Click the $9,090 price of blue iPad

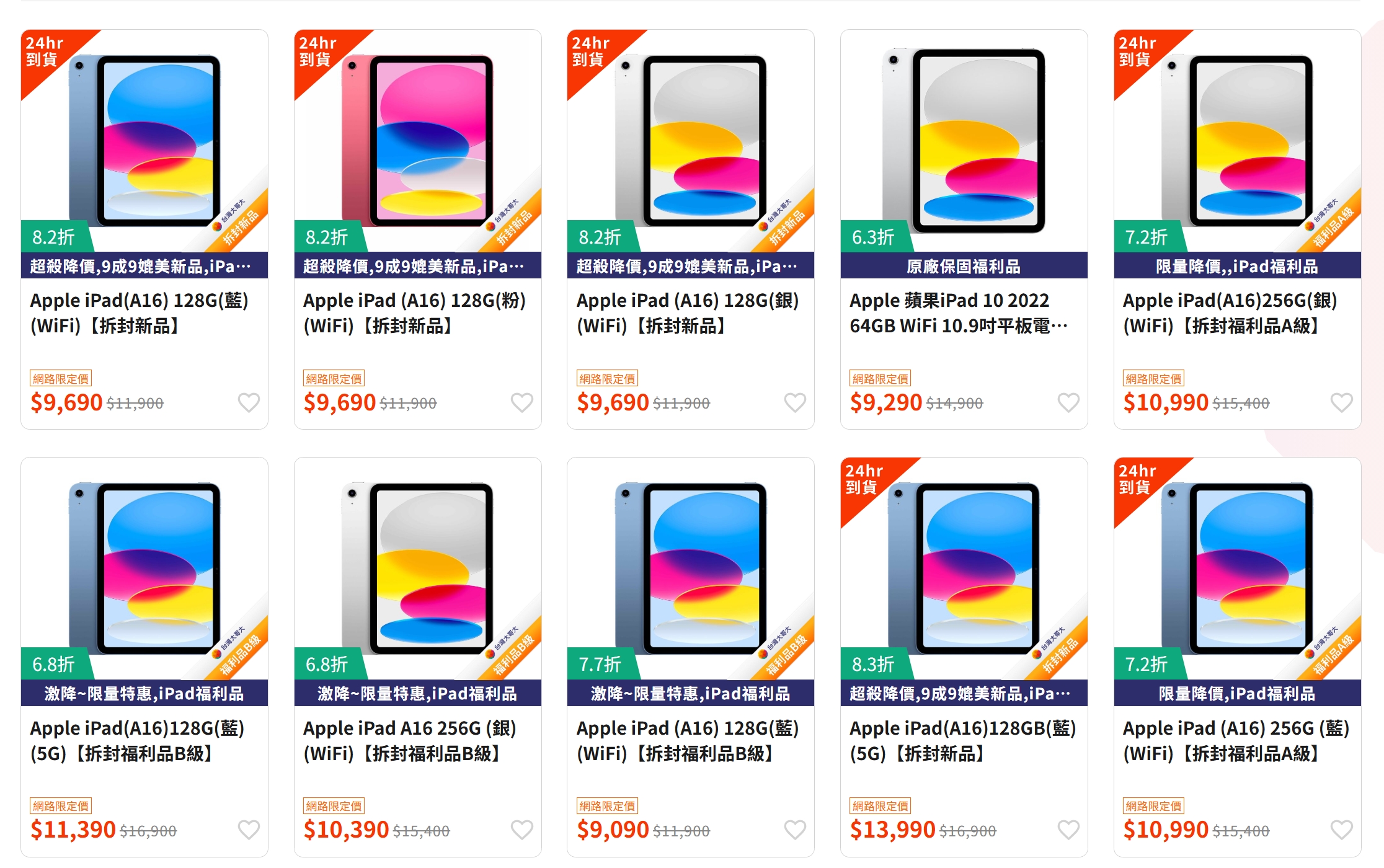click(x=613, y=830)
